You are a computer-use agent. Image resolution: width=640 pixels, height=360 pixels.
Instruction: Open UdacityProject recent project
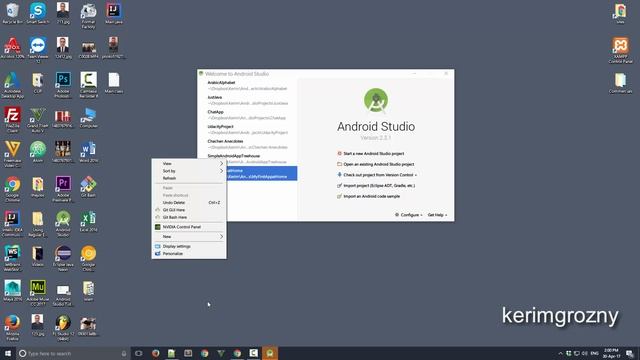(x=247, y=129)
